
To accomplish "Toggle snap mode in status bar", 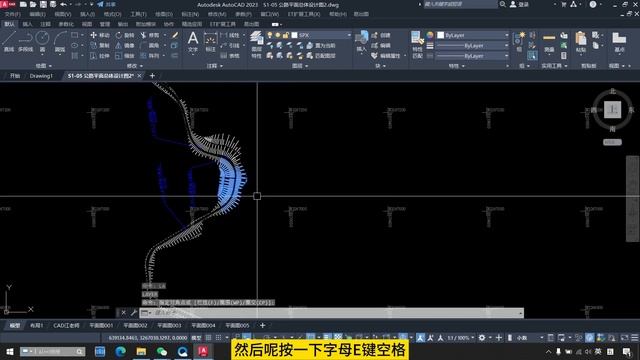I will tap(219, 338).
